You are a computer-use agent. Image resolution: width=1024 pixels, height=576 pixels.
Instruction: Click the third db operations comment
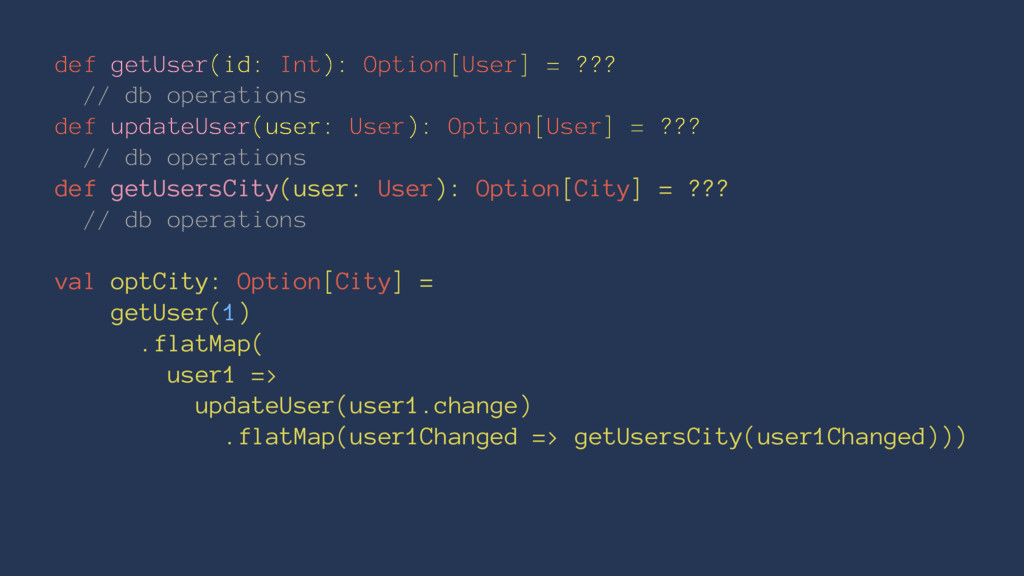point(195,220)
